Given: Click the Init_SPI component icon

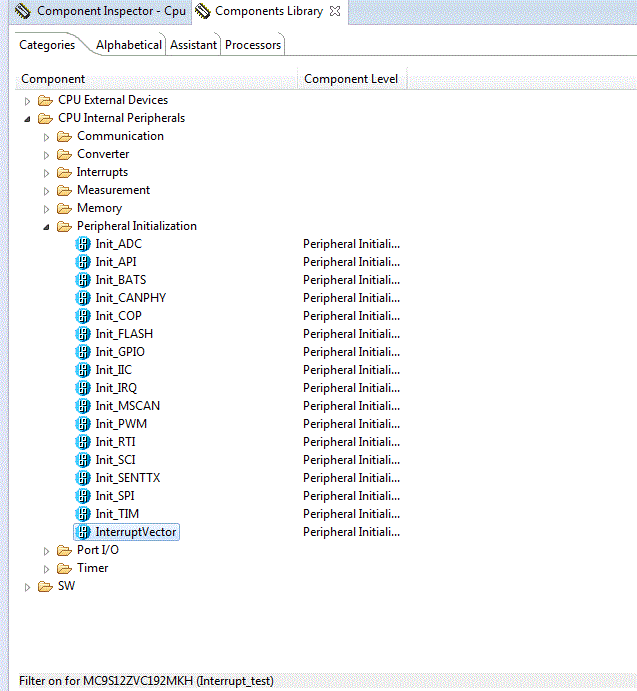Looking at the screenshot, I should (83, 496).
